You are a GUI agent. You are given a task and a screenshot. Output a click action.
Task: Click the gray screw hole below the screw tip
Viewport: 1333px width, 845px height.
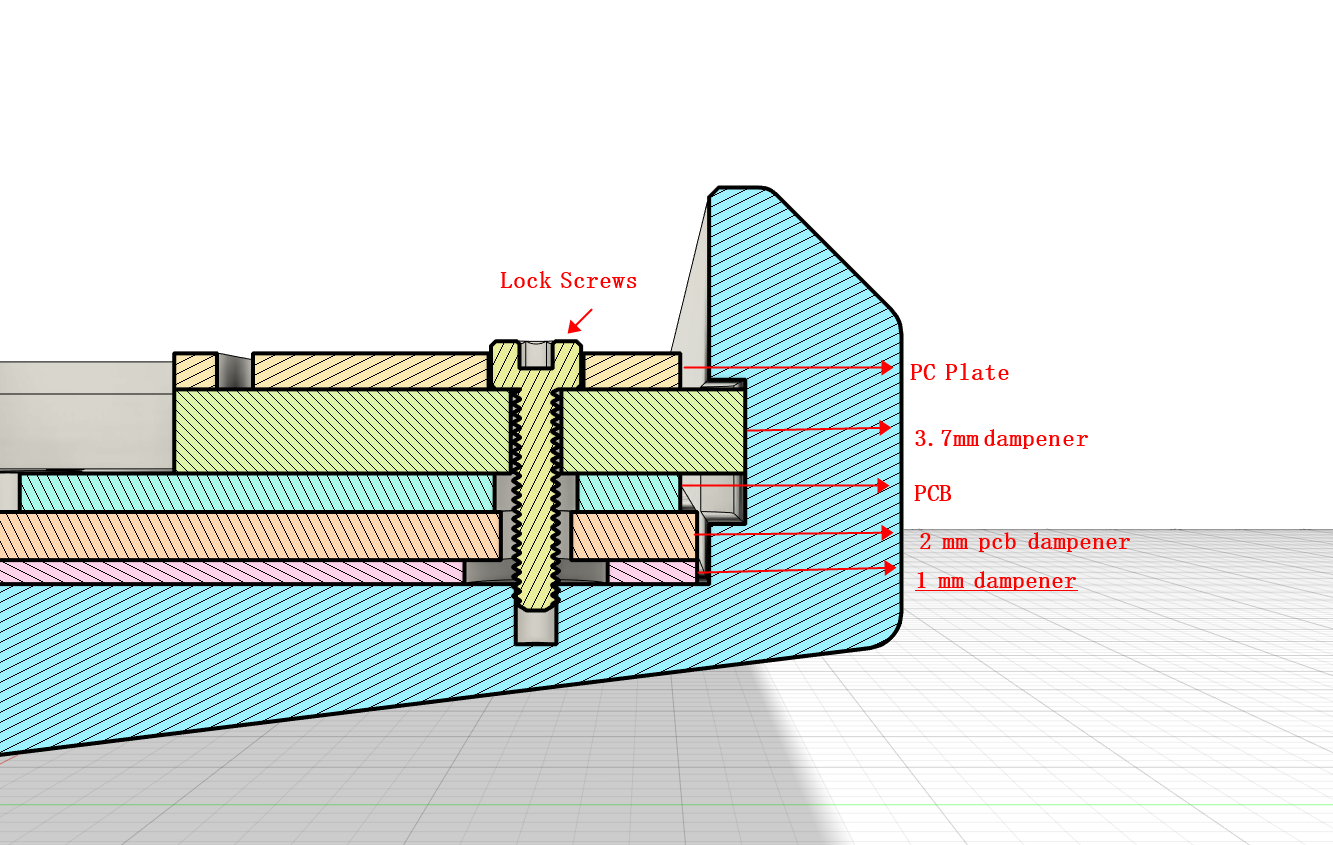[x=535, y=627]
